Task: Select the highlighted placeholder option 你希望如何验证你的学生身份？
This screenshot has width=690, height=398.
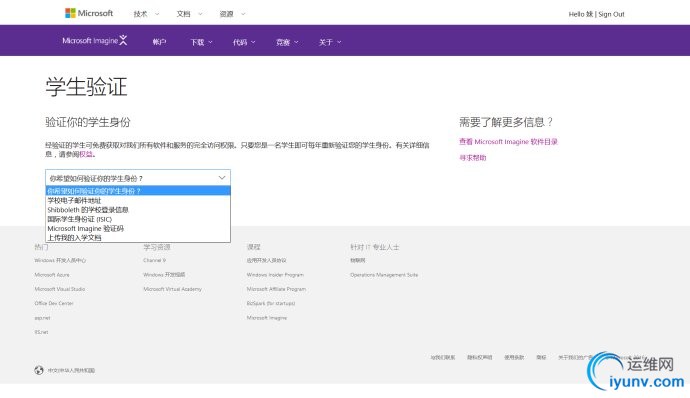Action: coord(138,191)
